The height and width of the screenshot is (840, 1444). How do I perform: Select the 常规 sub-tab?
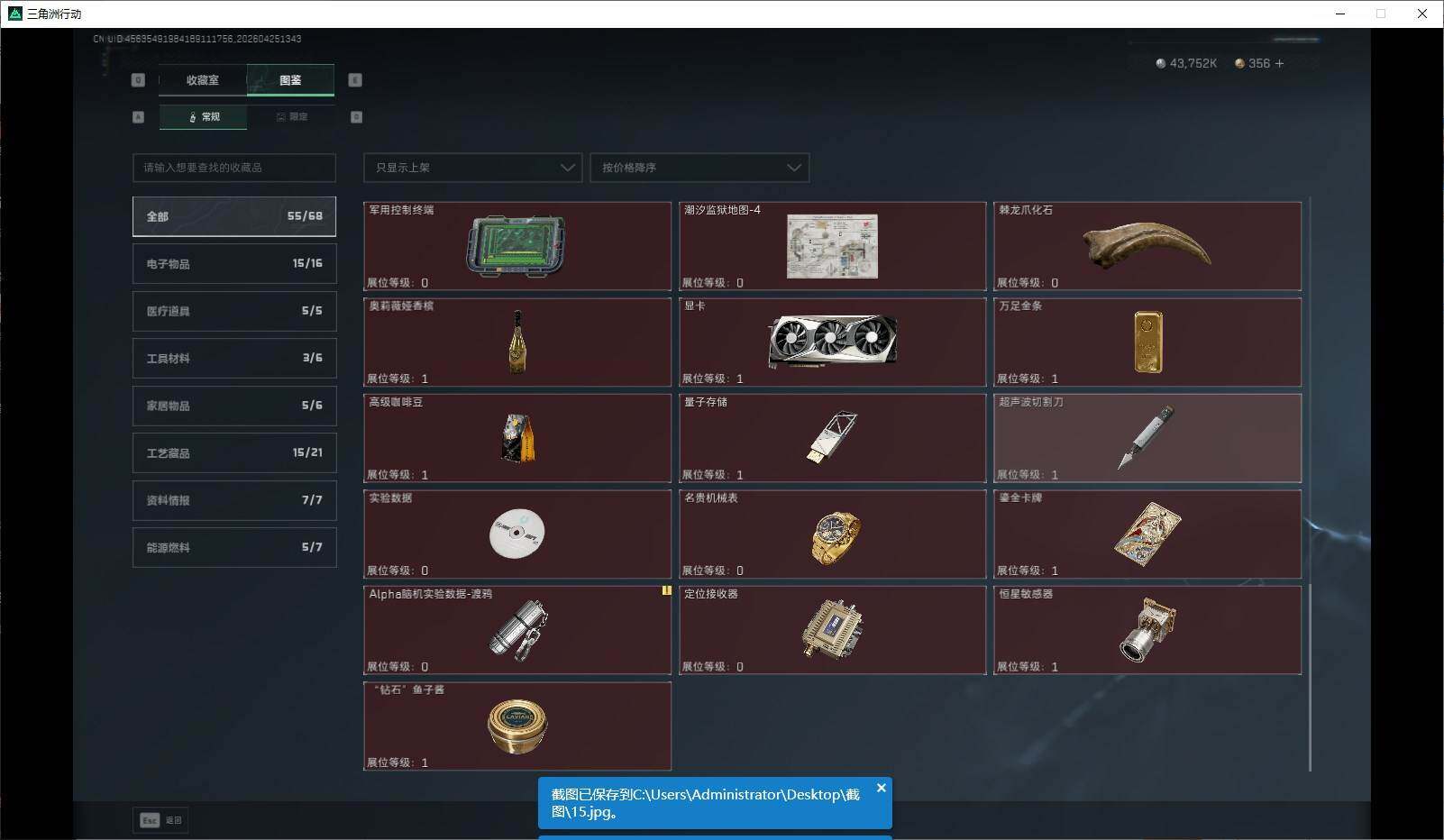pos(203,117)
